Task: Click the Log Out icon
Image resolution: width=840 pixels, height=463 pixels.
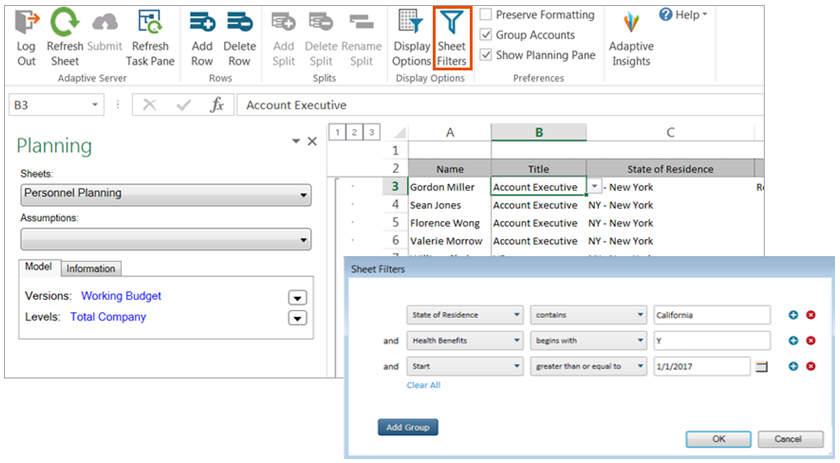Action: (x=26, y=23)
